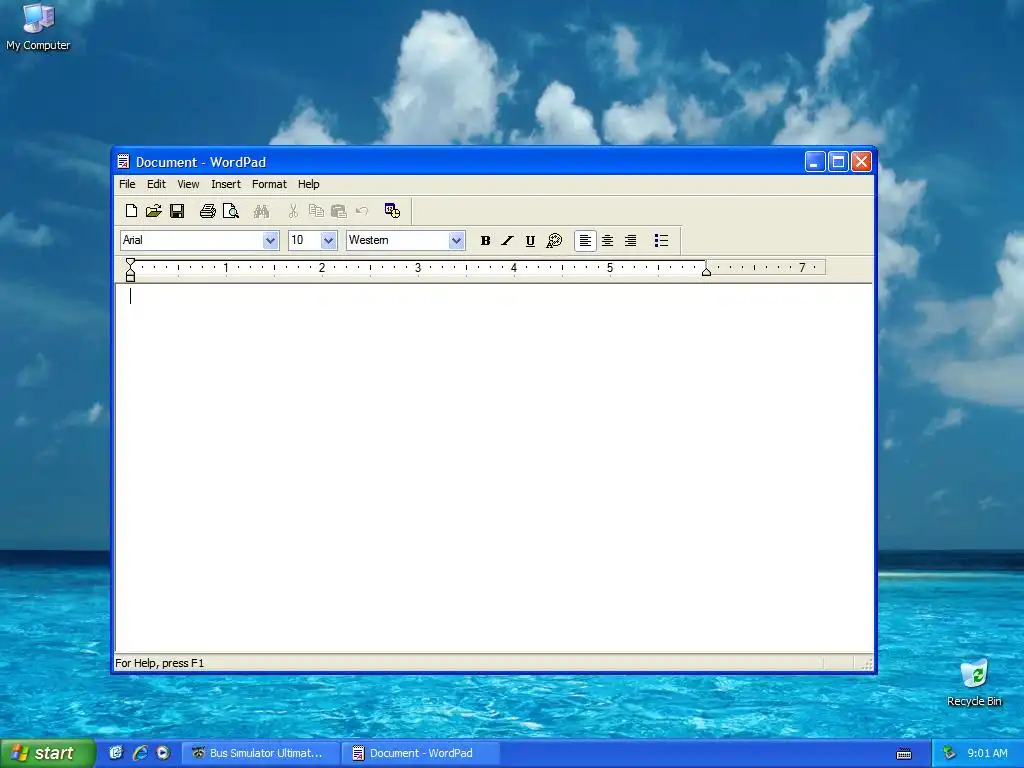Select Align Left paragraph button
The height and width of the screenshot is (768, 1024).
[585, 241]
